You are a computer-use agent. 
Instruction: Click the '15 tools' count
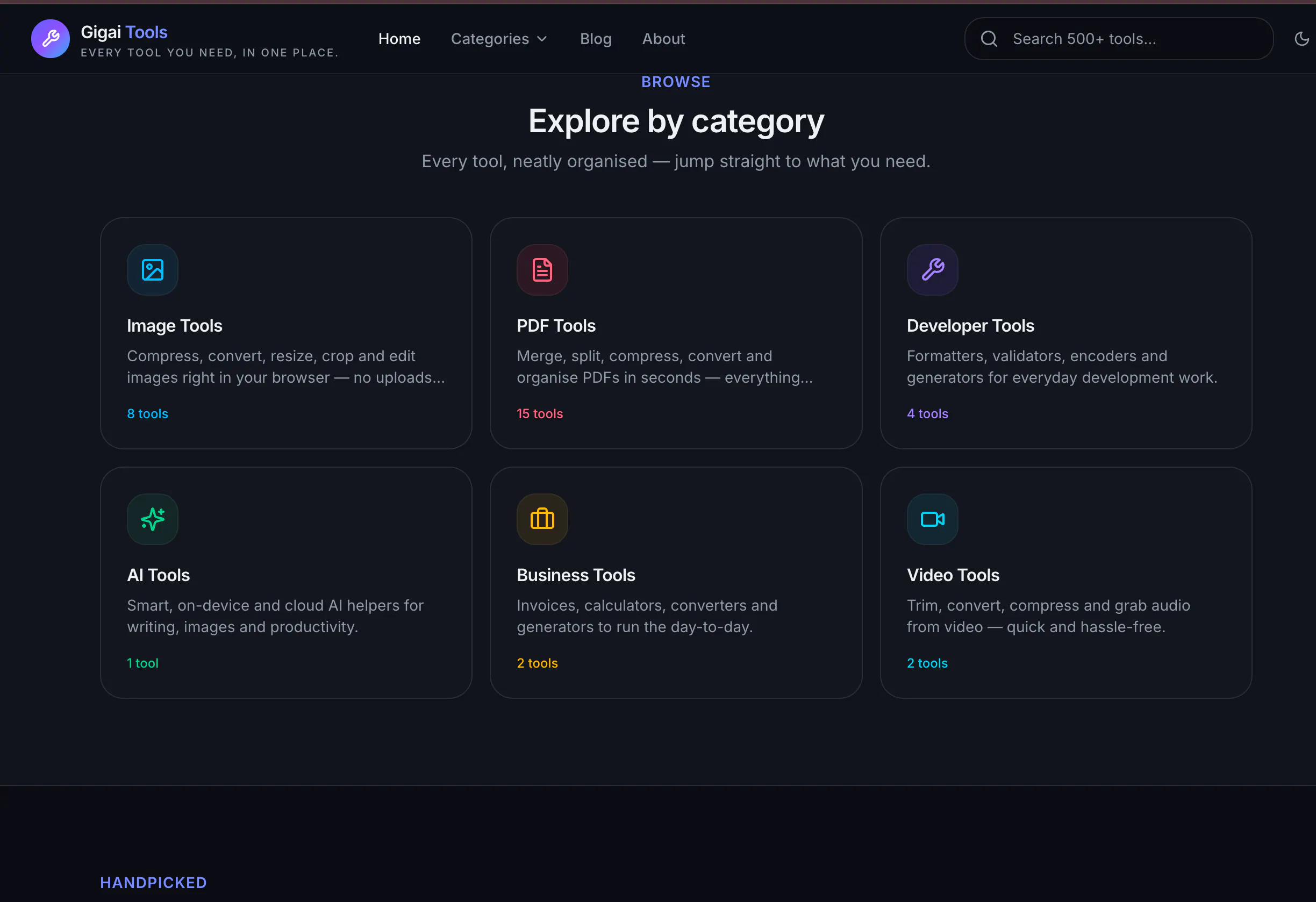coord(540,413)
